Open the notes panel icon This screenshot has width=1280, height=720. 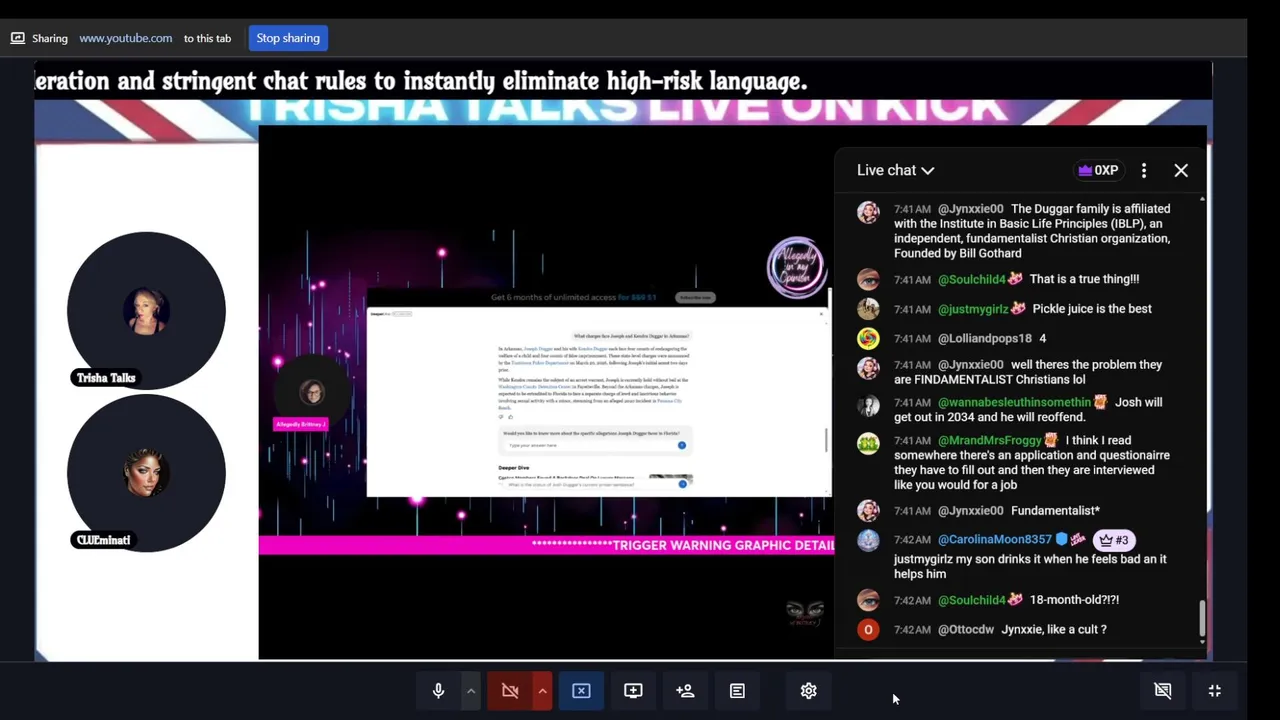737,691
